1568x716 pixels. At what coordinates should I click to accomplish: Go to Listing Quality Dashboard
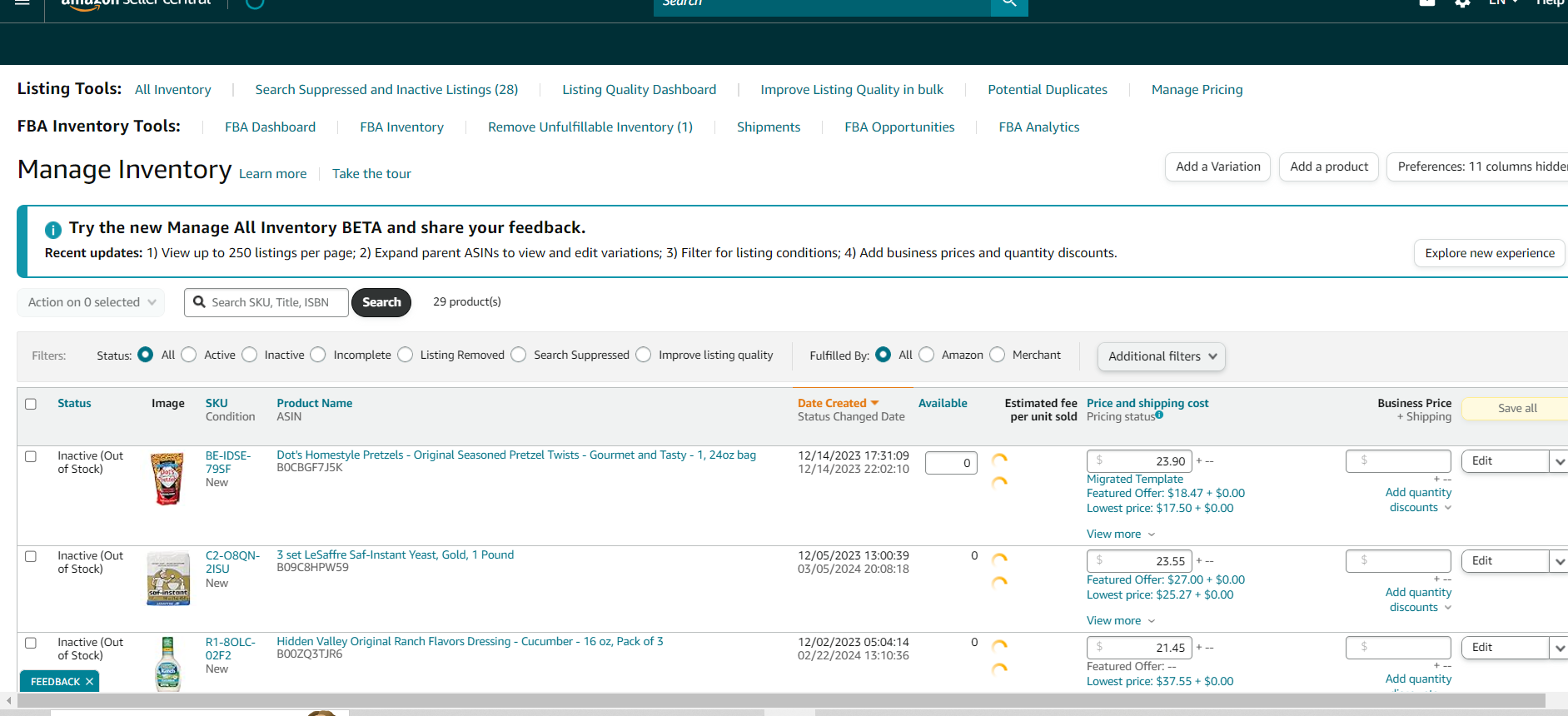[x=639, y=90]
